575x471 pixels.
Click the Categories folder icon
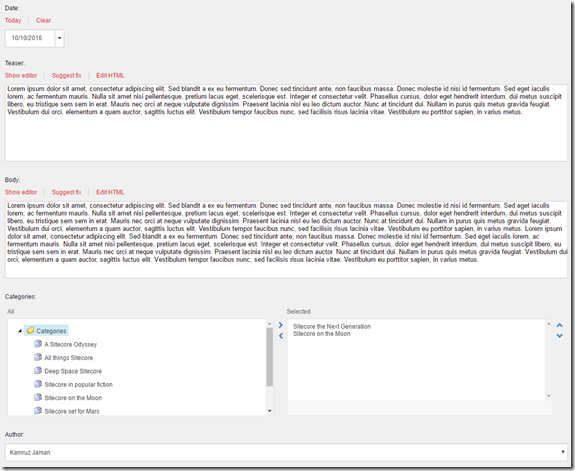click(30, 331)
